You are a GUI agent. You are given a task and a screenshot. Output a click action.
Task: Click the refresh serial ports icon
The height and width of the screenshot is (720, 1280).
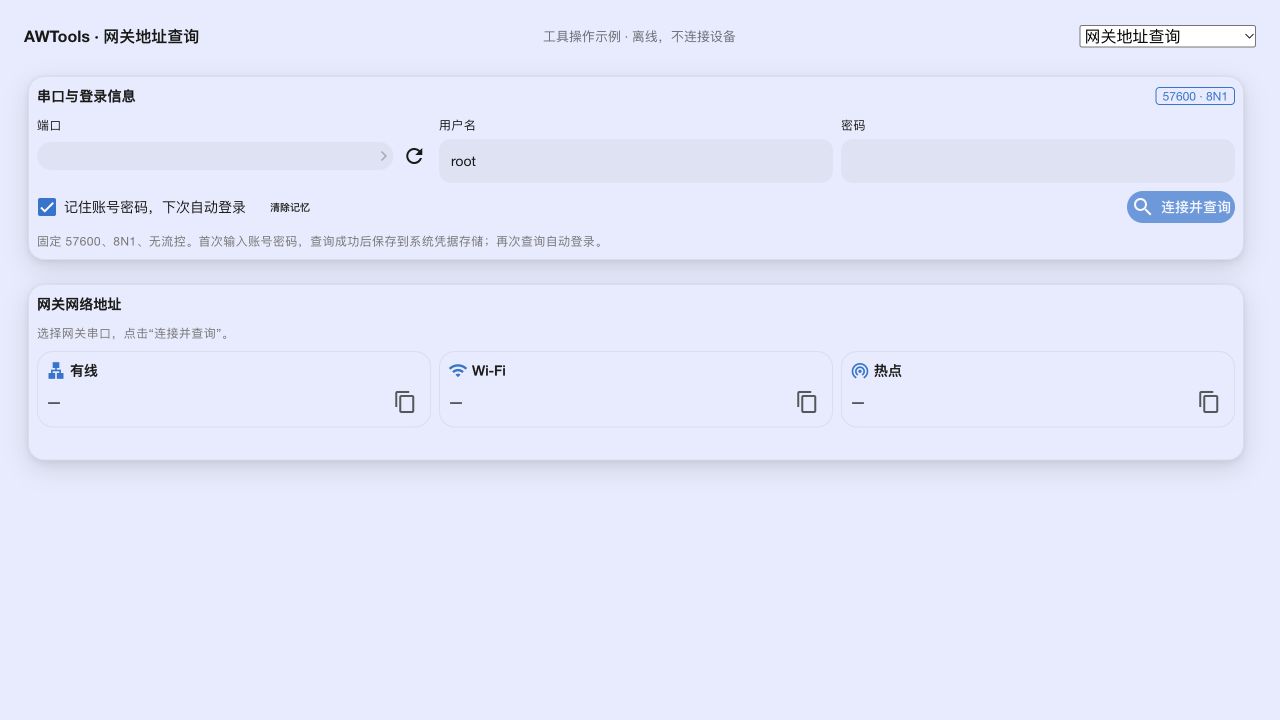point(414,156)
